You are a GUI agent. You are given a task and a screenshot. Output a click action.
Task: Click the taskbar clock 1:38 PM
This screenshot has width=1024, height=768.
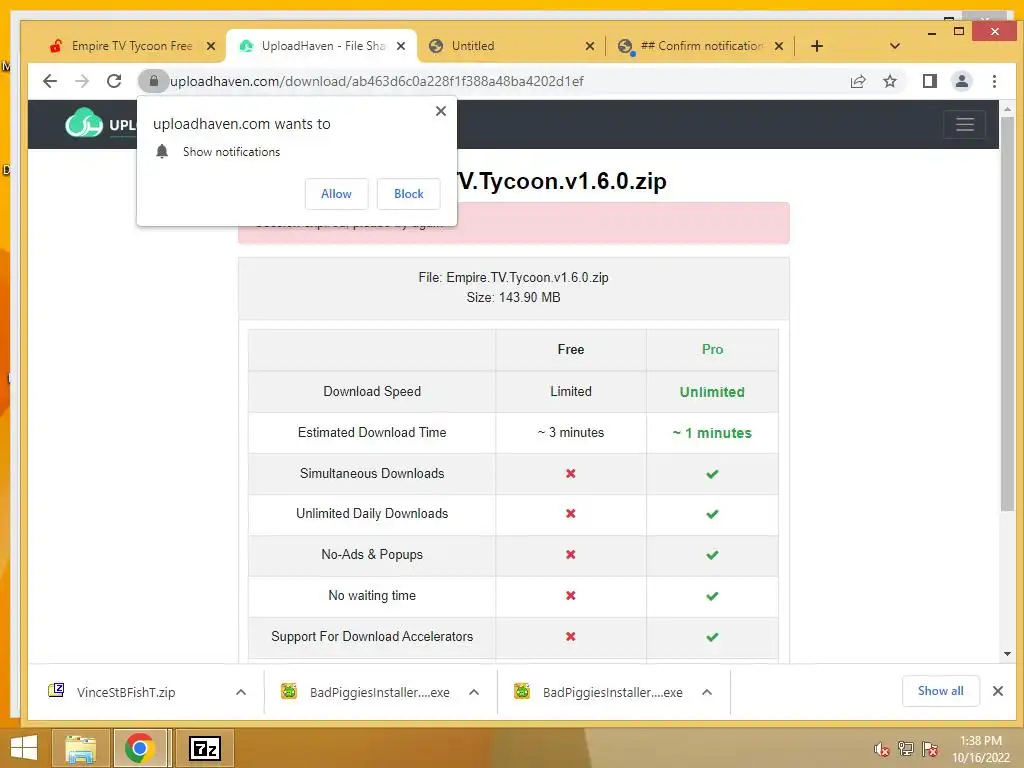click(x=980, y=741)
